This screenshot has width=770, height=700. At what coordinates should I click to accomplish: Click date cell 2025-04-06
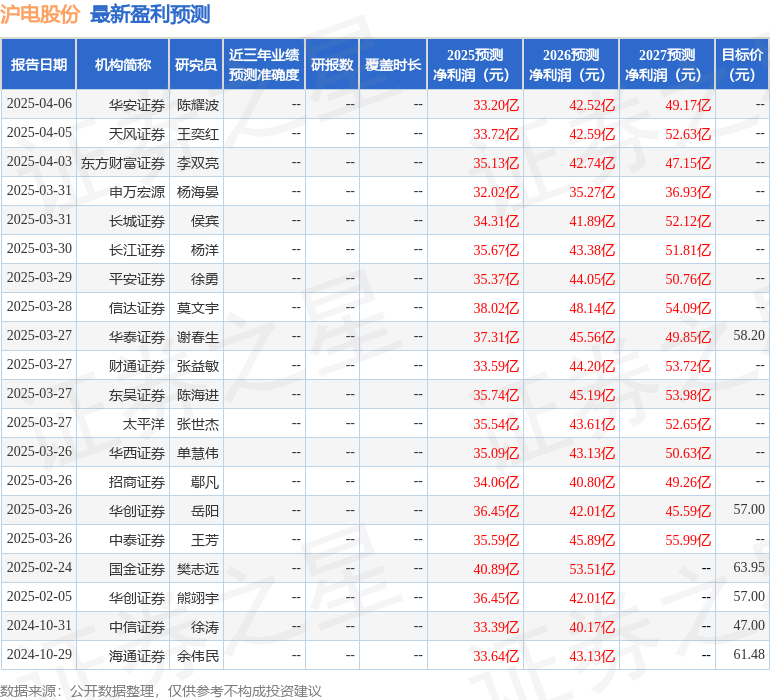coord(39,104)
